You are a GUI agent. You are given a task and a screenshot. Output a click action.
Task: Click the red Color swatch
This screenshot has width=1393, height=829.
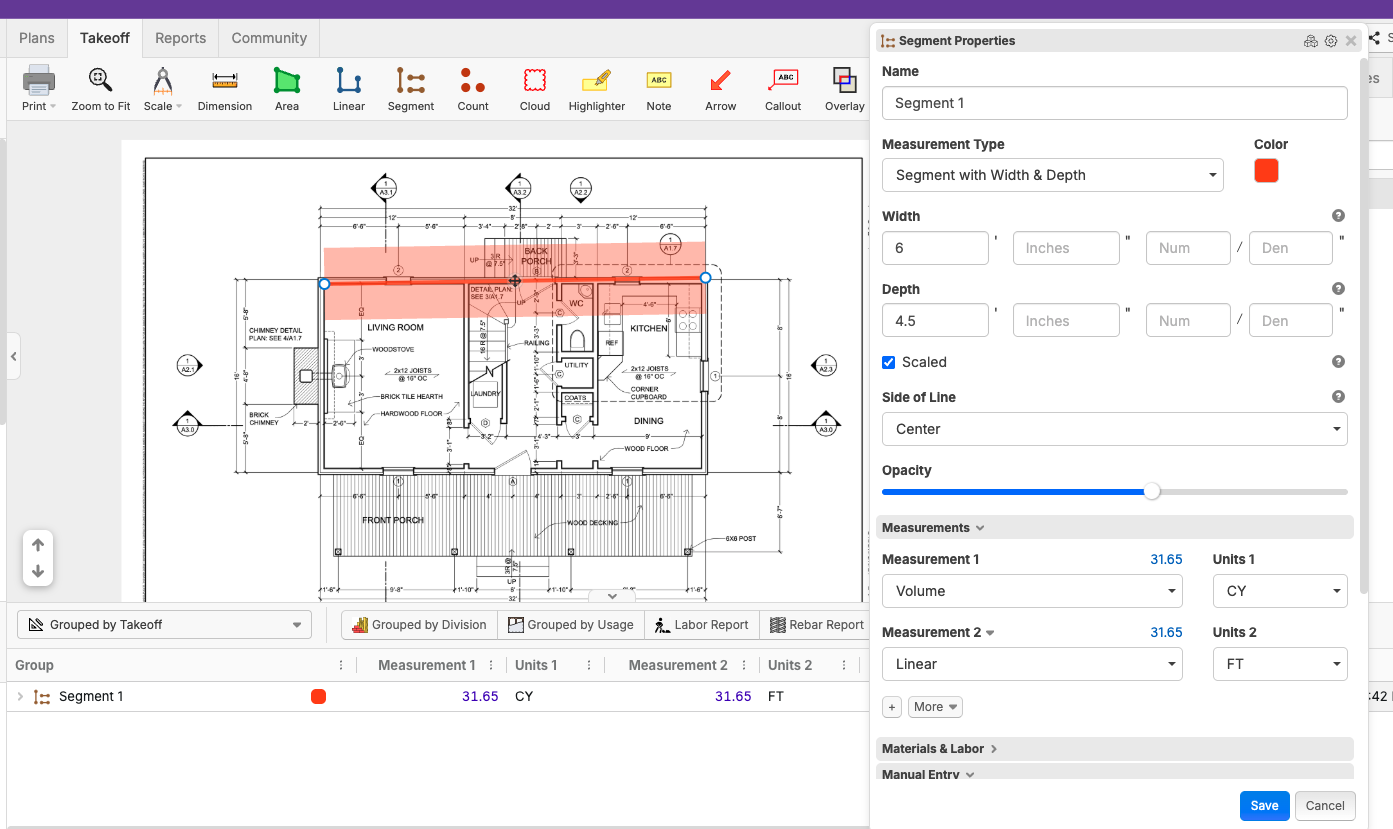tap(1266, 171)
